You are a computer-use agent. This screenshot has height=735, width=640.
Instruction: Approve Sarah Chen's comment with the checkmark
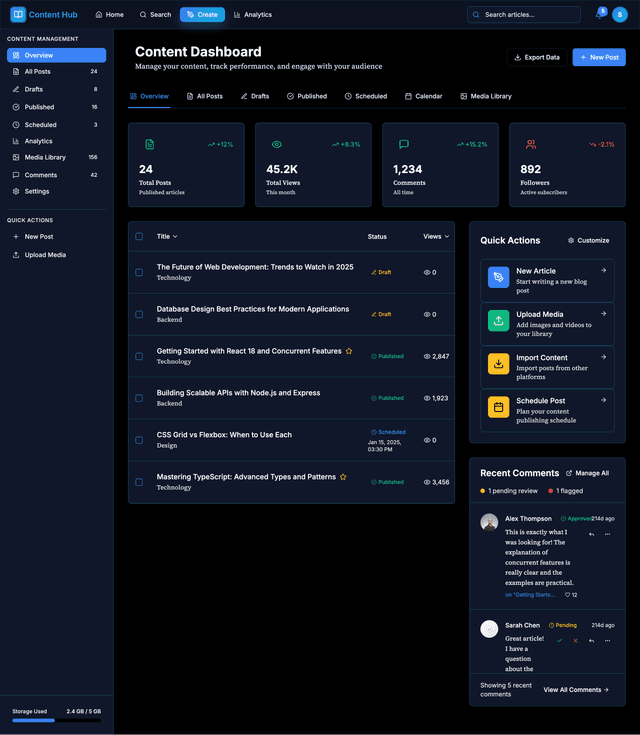tap(560, 640)
